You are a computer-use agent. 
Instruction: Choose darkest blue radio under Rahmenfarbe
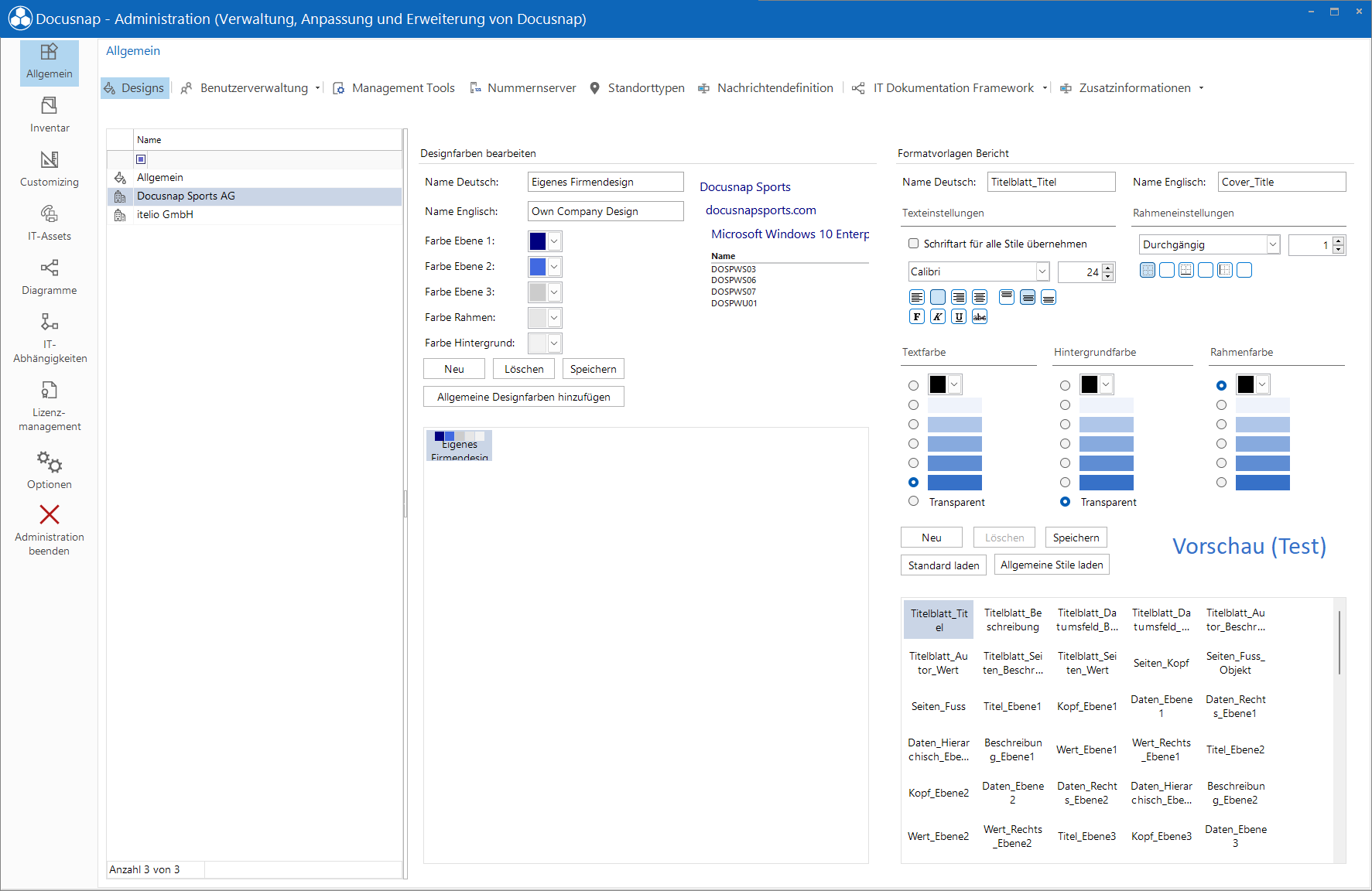(1222, 482)
